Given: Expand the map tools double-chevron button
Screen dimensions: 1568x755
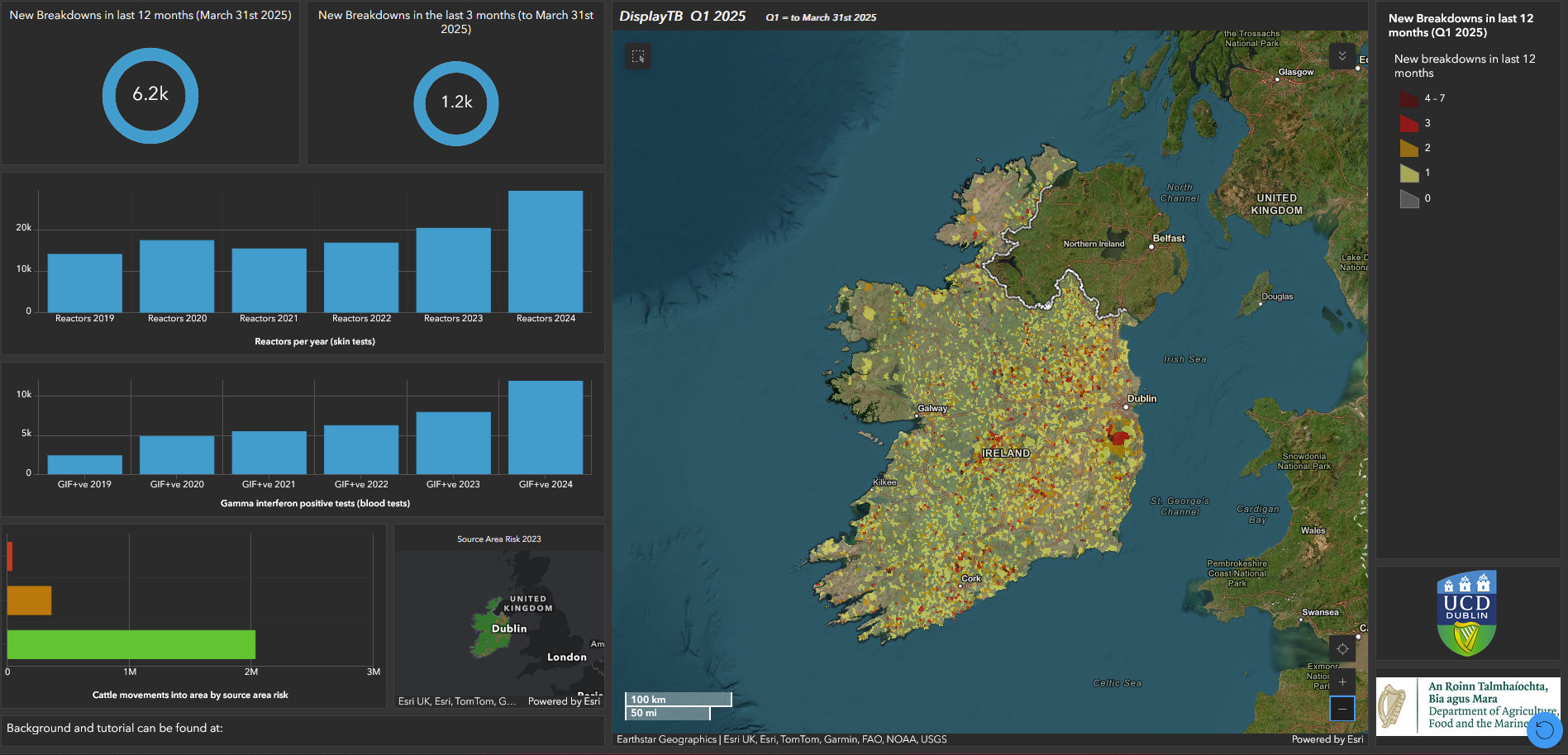Looking at the screenshot, I should coord(1342,56).
